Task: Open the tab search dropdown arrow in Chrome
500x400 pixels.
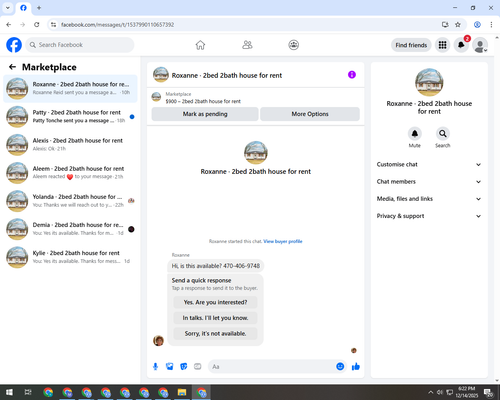Action: (x=8, y=8)
